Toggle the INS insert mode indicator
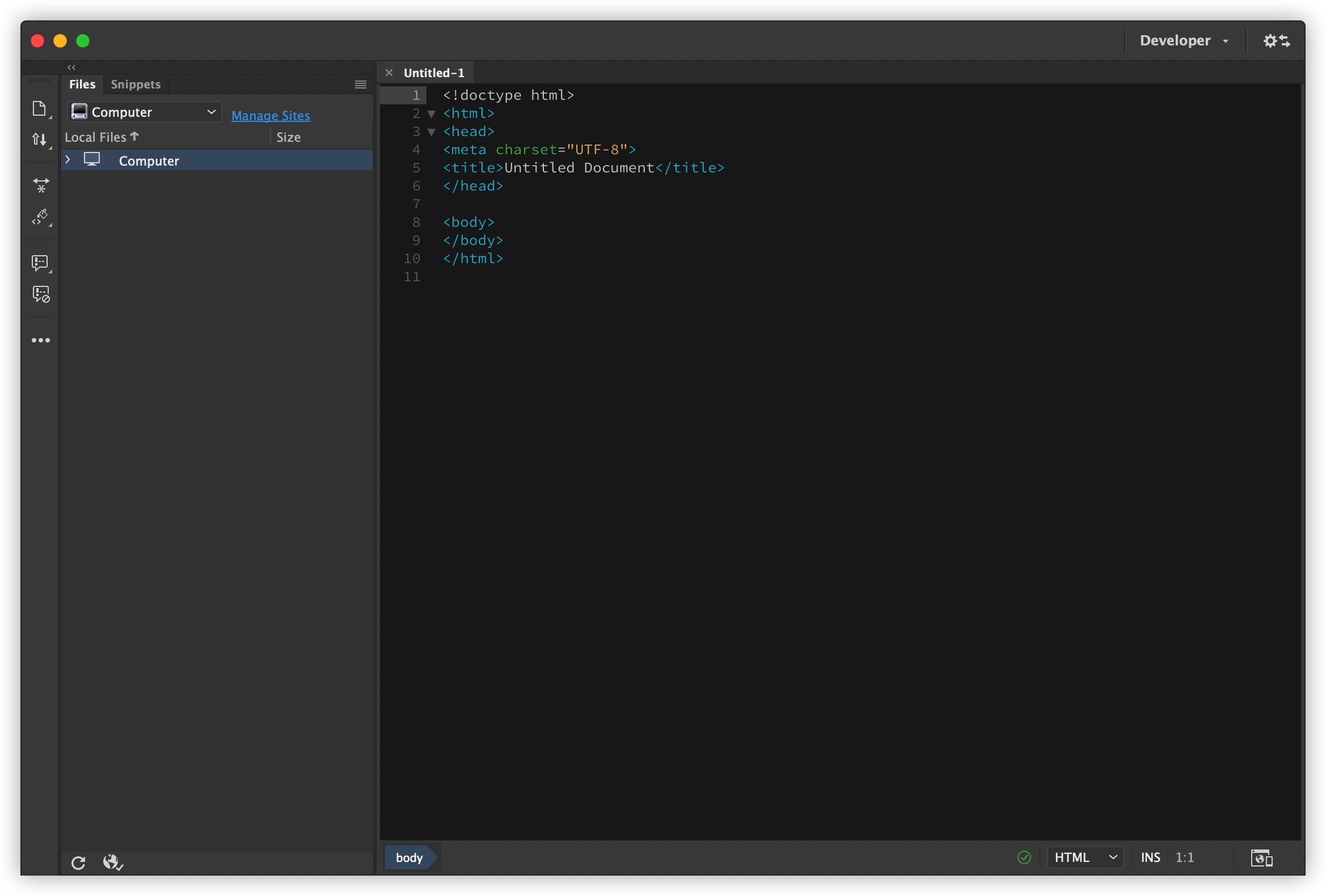The image size is (1326, 896). (1150, 857)
